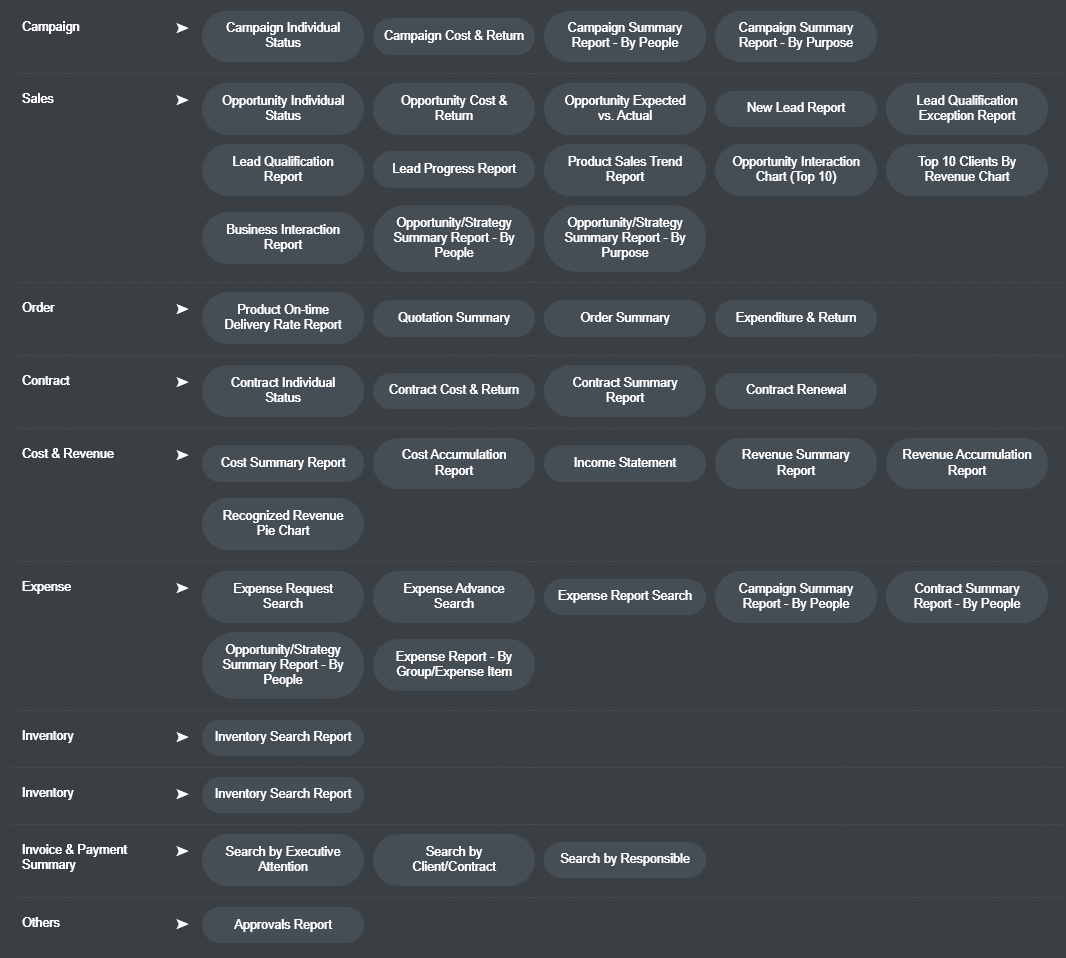Open the Approvals Report
This screenshot has height=958, width=1066.
point(283,925)
